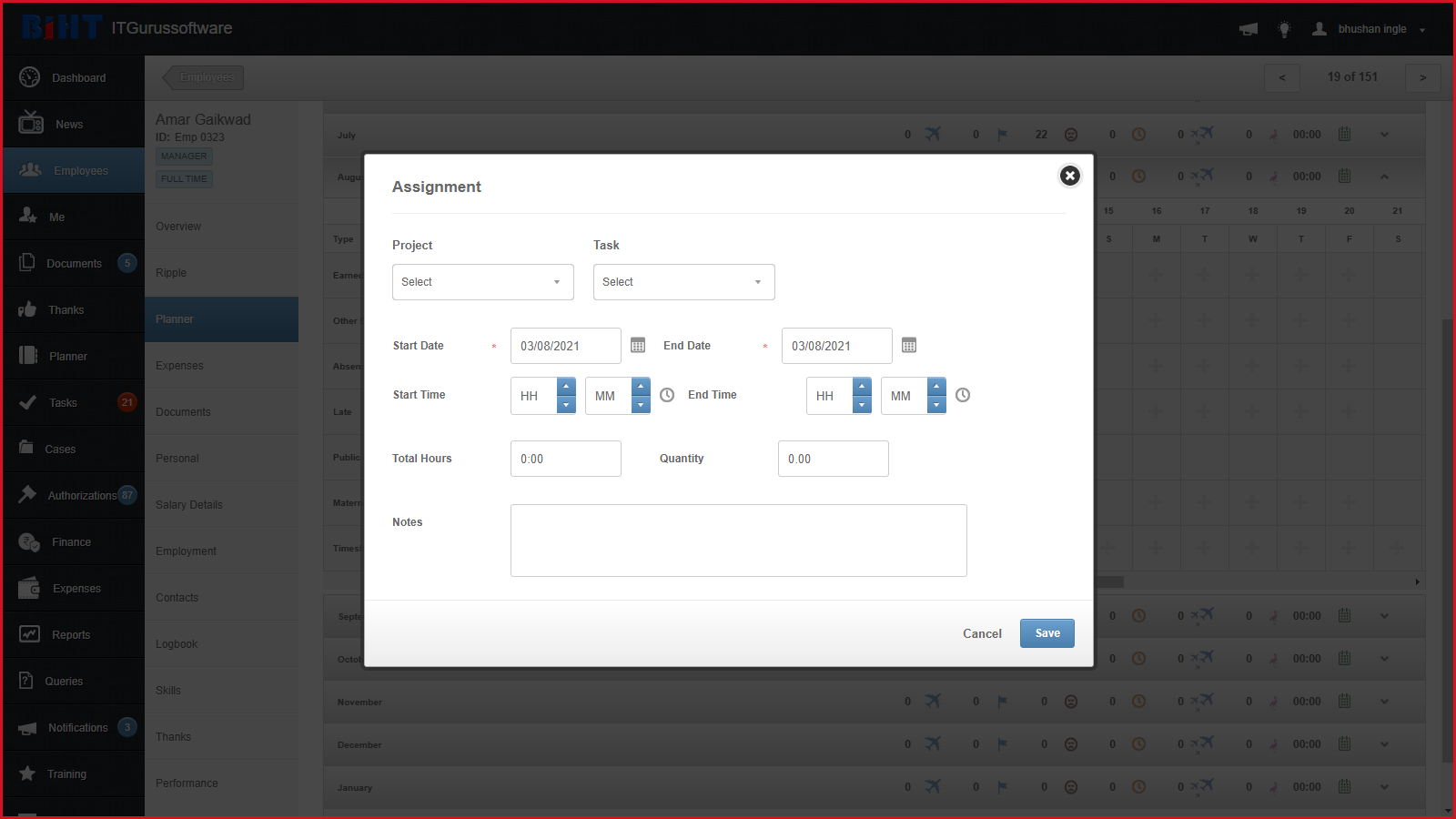
Task: Decrease End Time hours
Action: coord(862,405)
